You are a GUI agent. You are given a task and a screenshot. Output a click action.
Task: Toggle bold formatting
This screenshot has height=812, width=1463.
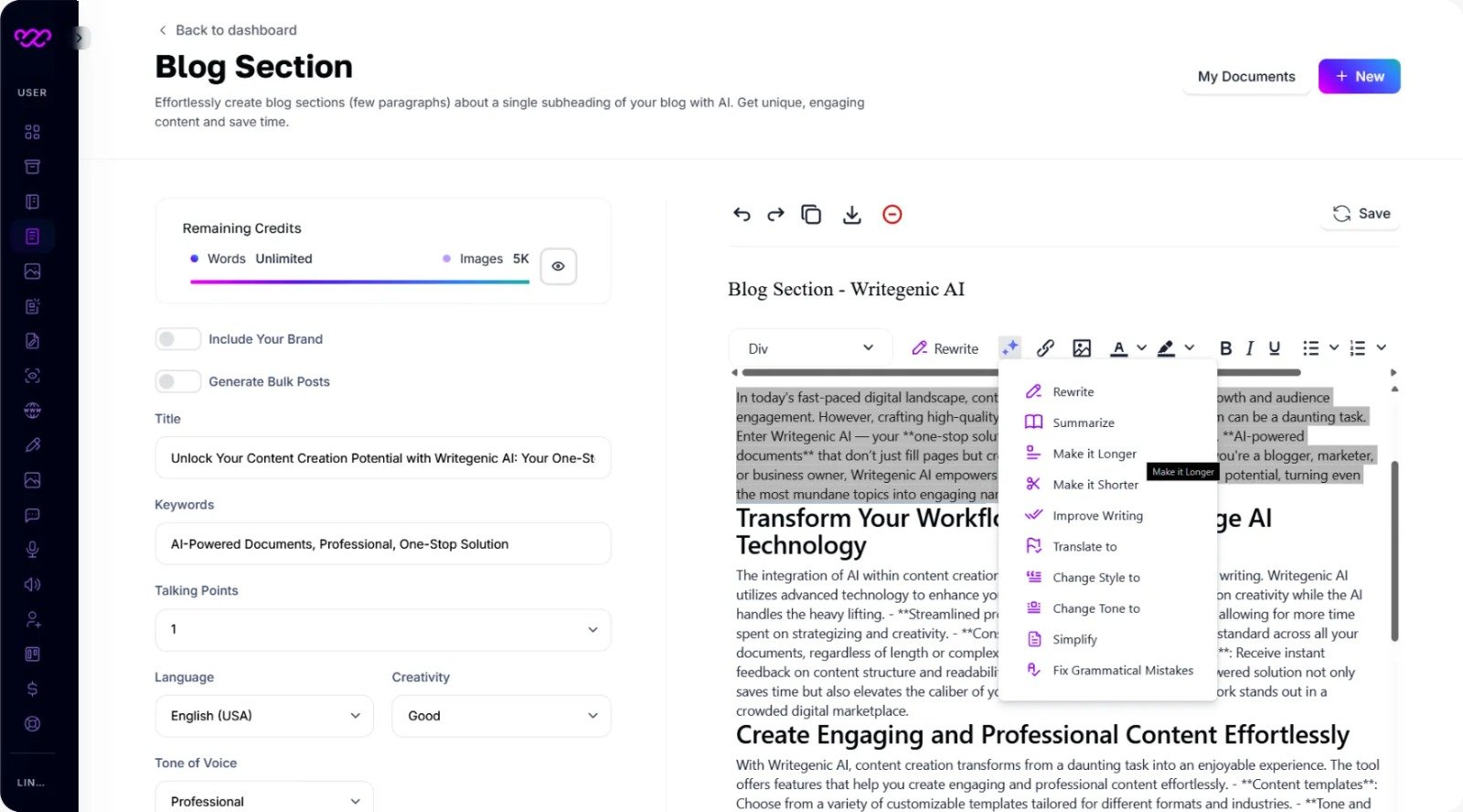click(1225, 347)
